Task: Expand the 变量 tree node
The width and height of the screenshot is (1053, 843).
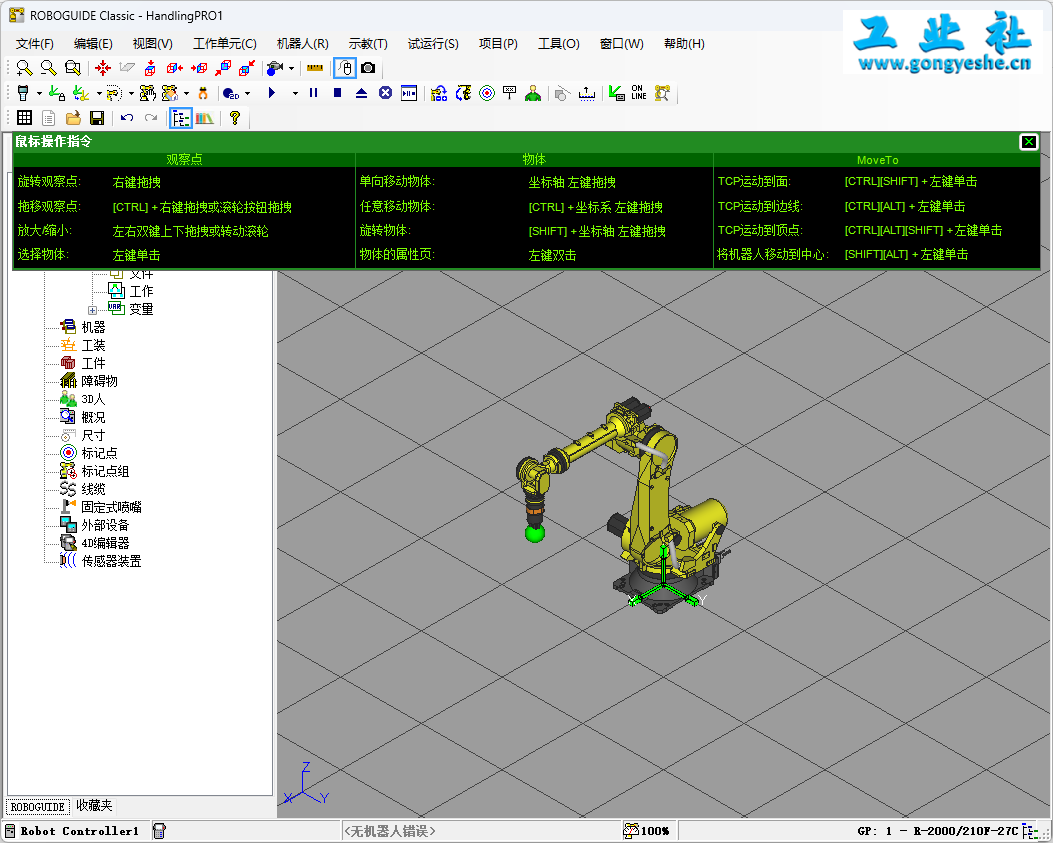Action: [93, 310]
